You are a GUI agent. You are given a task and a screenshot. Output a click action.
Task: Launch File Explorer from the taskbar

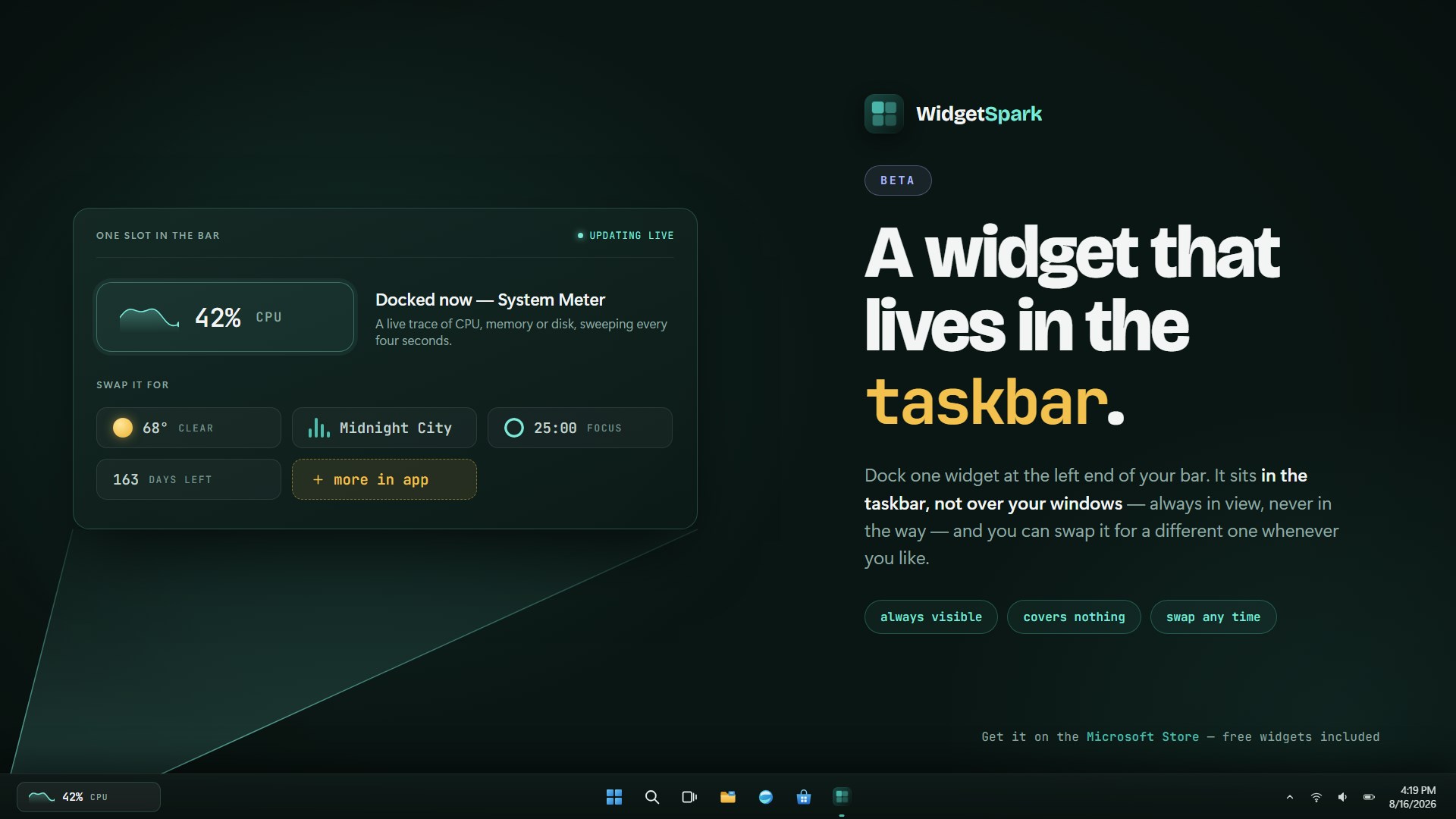728,797
